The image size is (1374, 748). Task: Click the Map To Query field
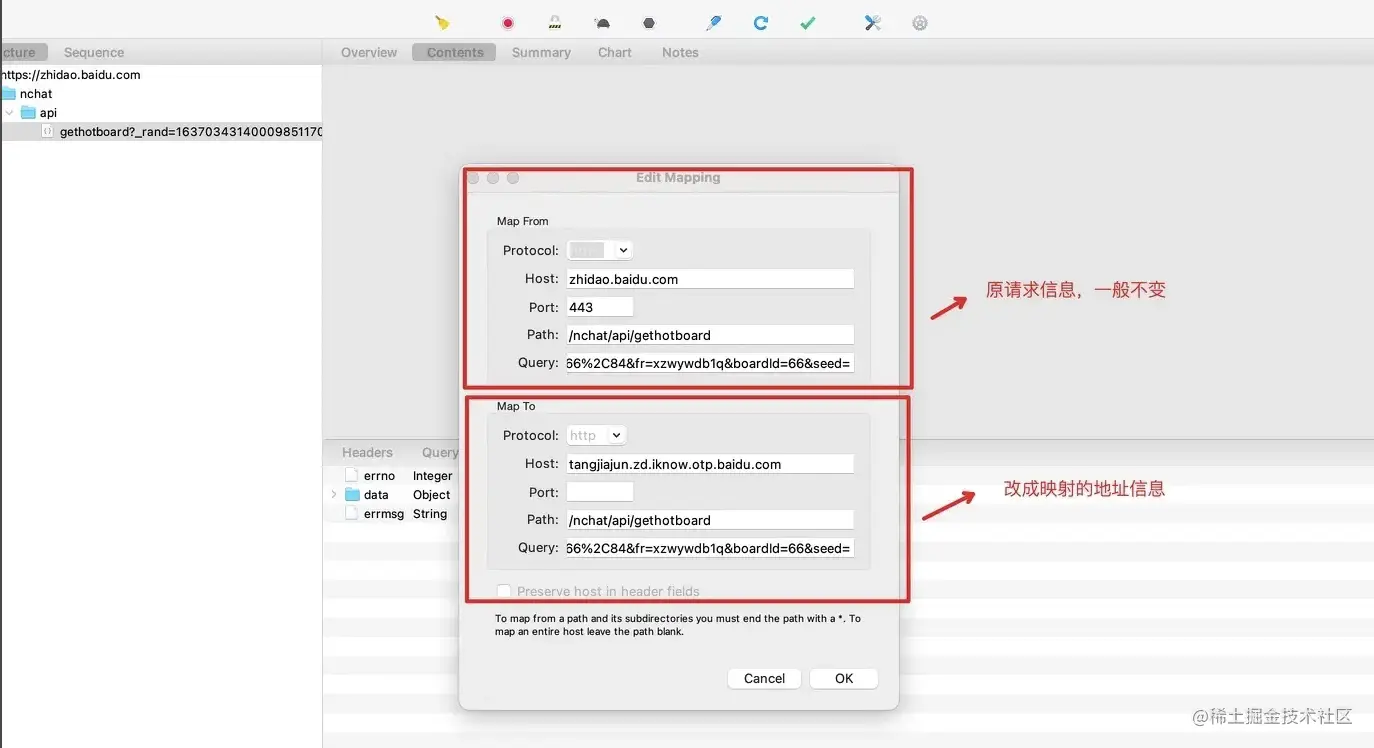pos(710,548)
